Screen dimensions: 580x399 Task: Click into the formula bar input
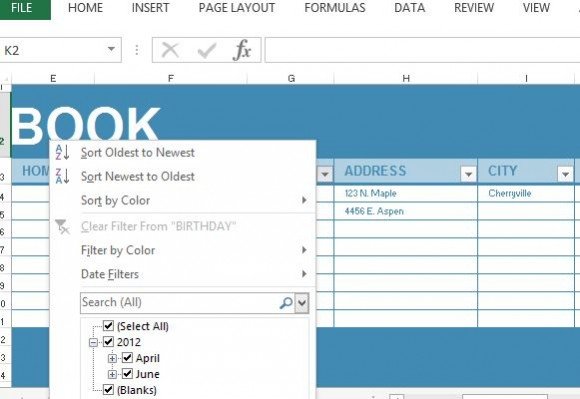(x=422, y=50)
